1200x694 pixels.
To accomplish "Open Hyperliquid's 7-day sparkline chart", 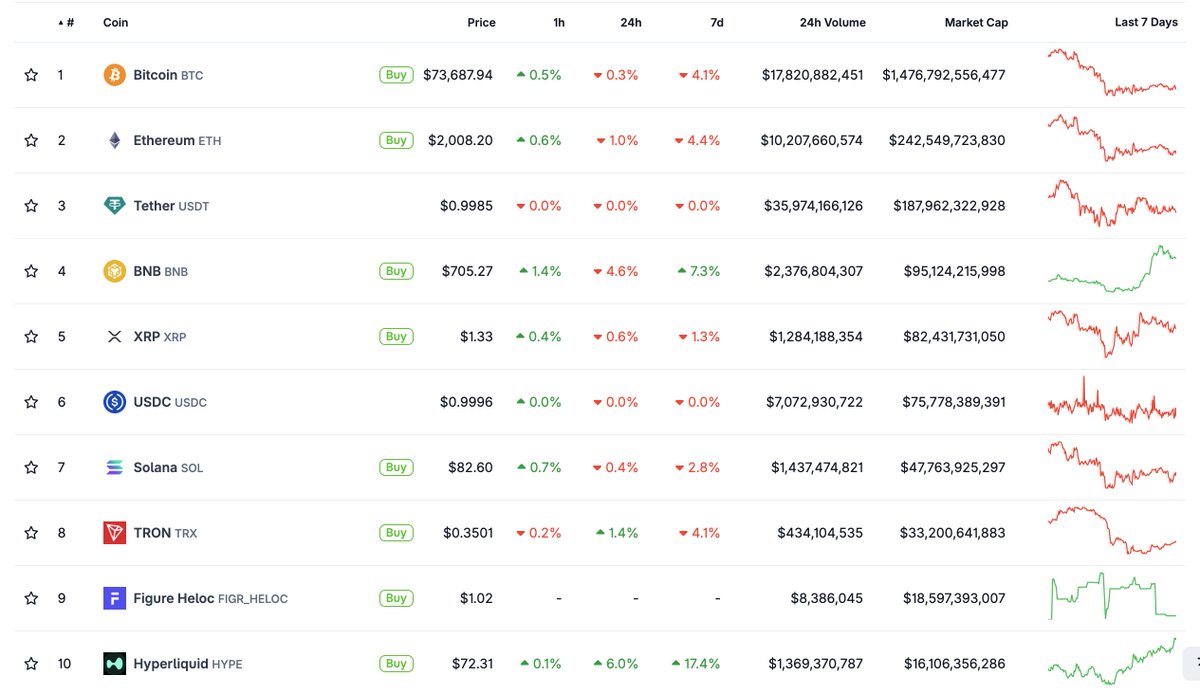I will (x=1112, y=661).
